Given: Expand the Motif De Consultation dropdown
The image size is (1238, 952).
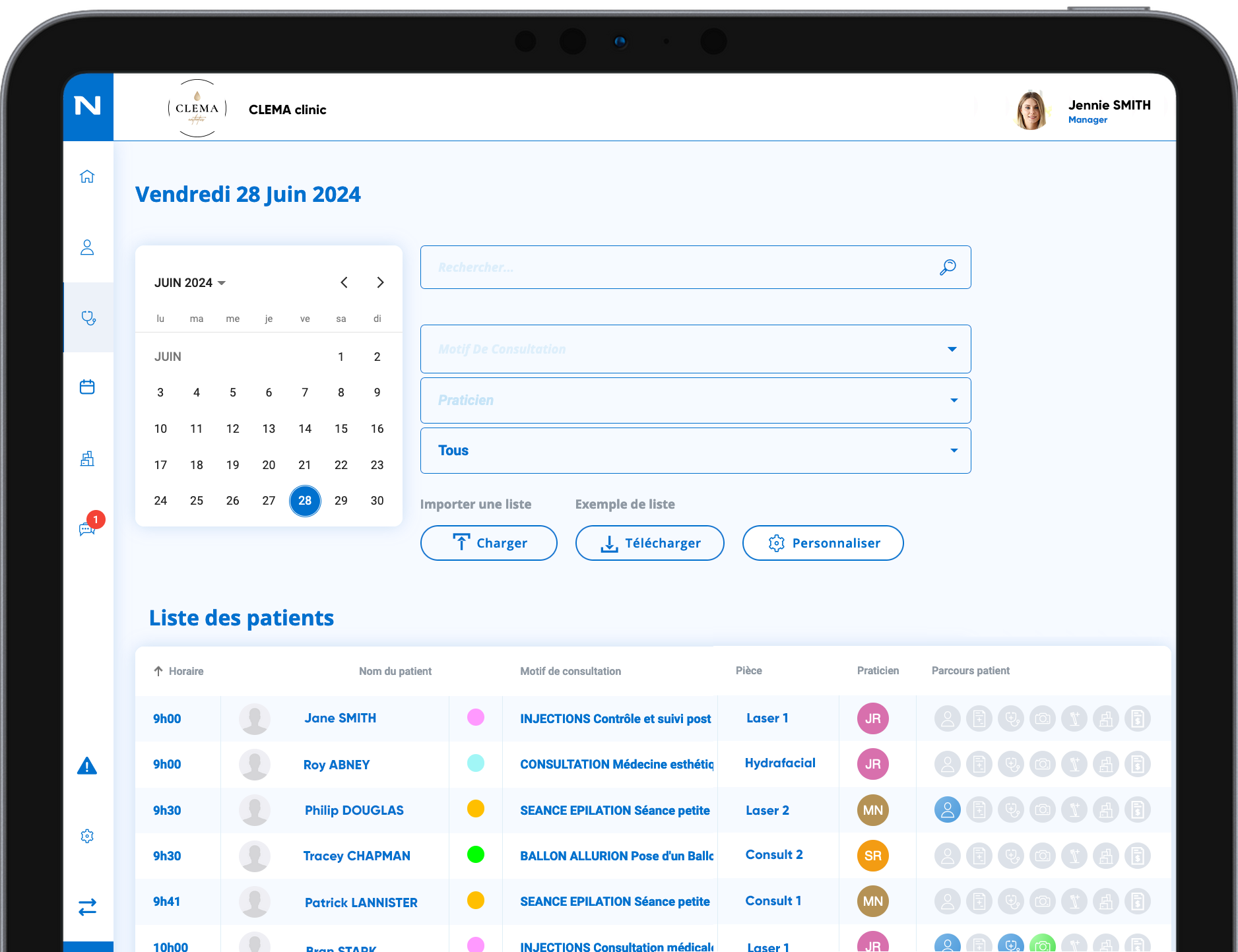Looking at the screenshot, I should (696, 349).
